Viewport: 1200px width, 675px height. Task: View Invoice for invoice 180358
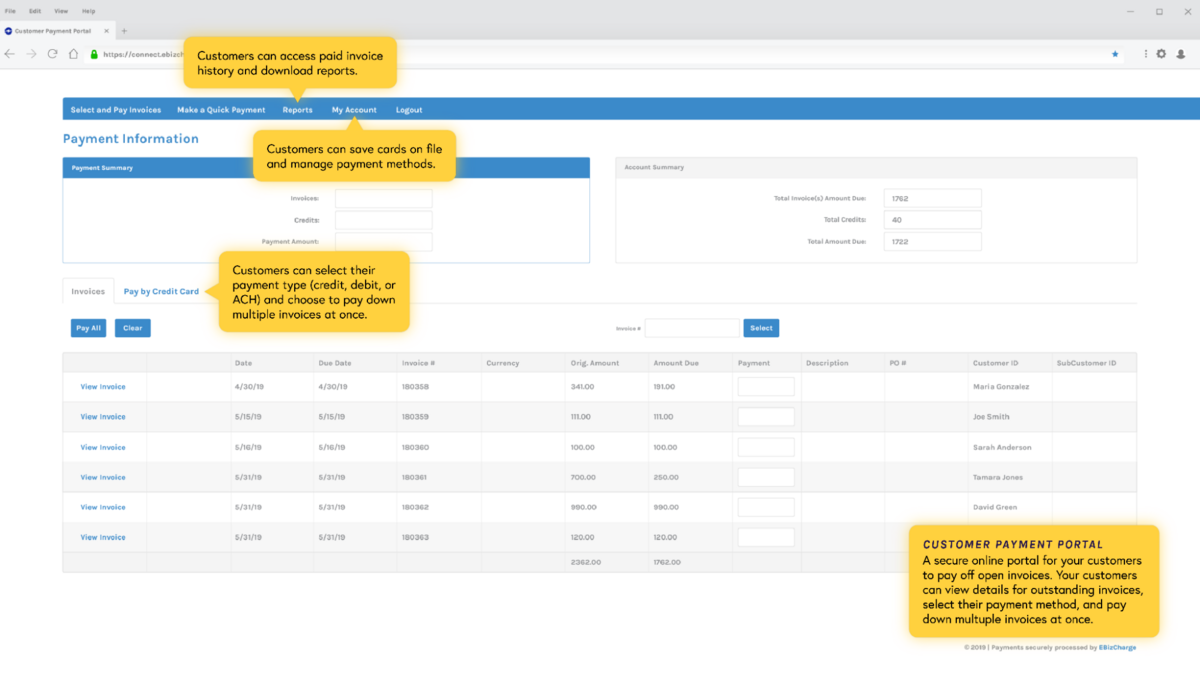tap(103, 387)
